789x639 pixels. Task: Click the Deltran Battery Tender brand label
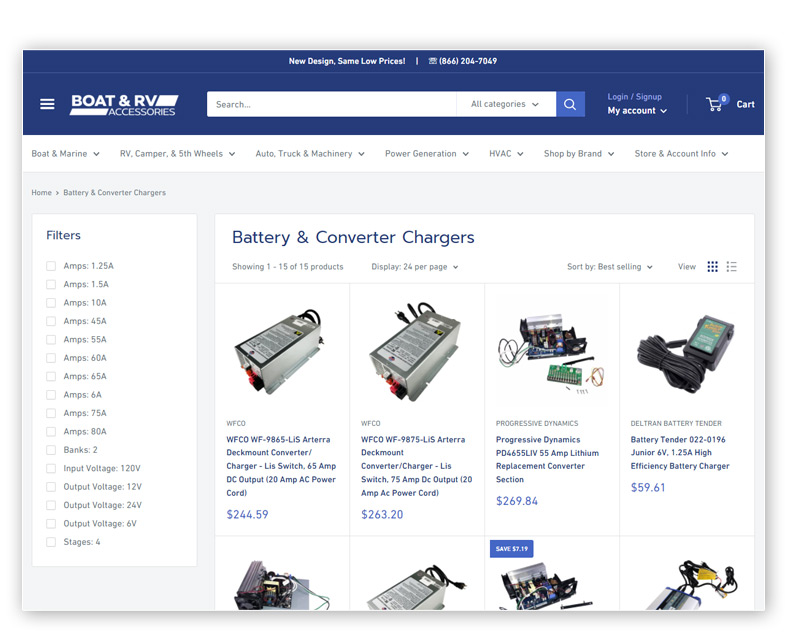point(676,423)
